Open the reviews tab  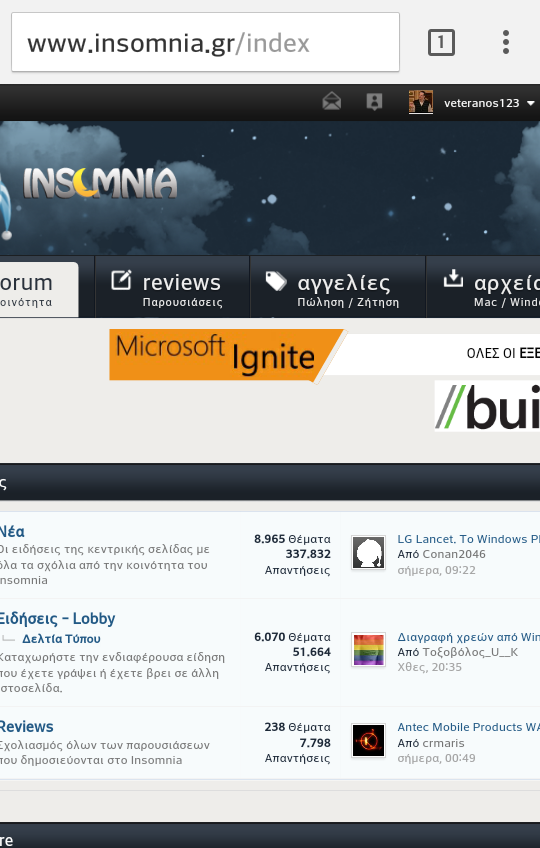pos(172,287)
